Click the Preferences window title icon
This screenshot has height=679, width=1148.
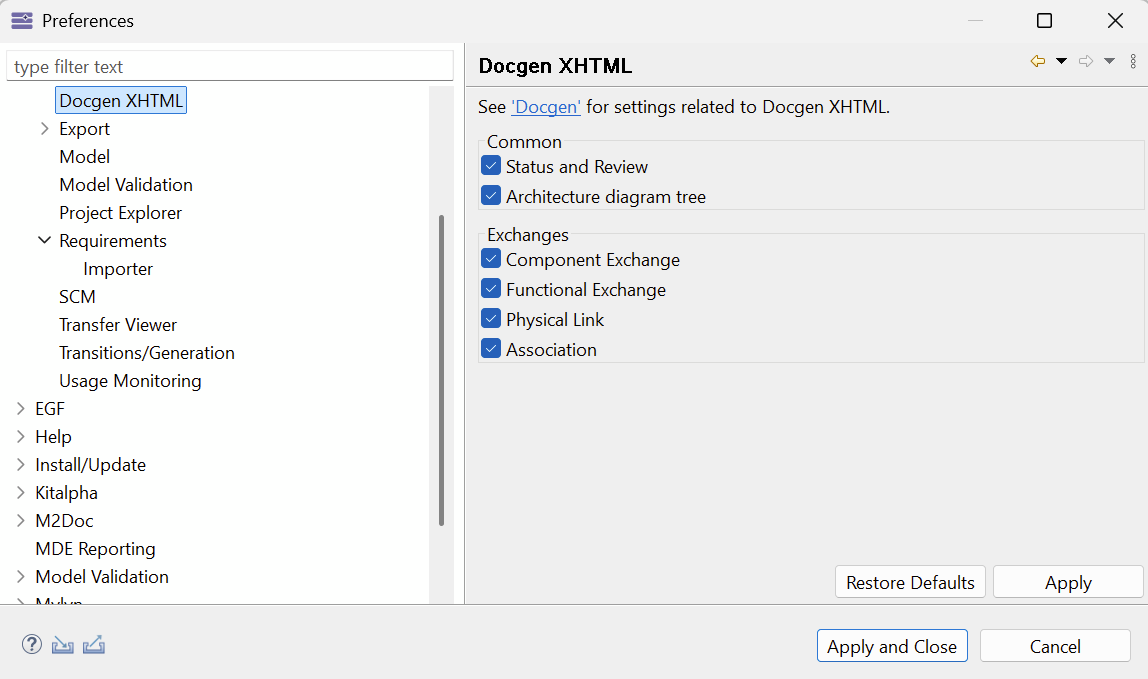[x=21, y=21]
